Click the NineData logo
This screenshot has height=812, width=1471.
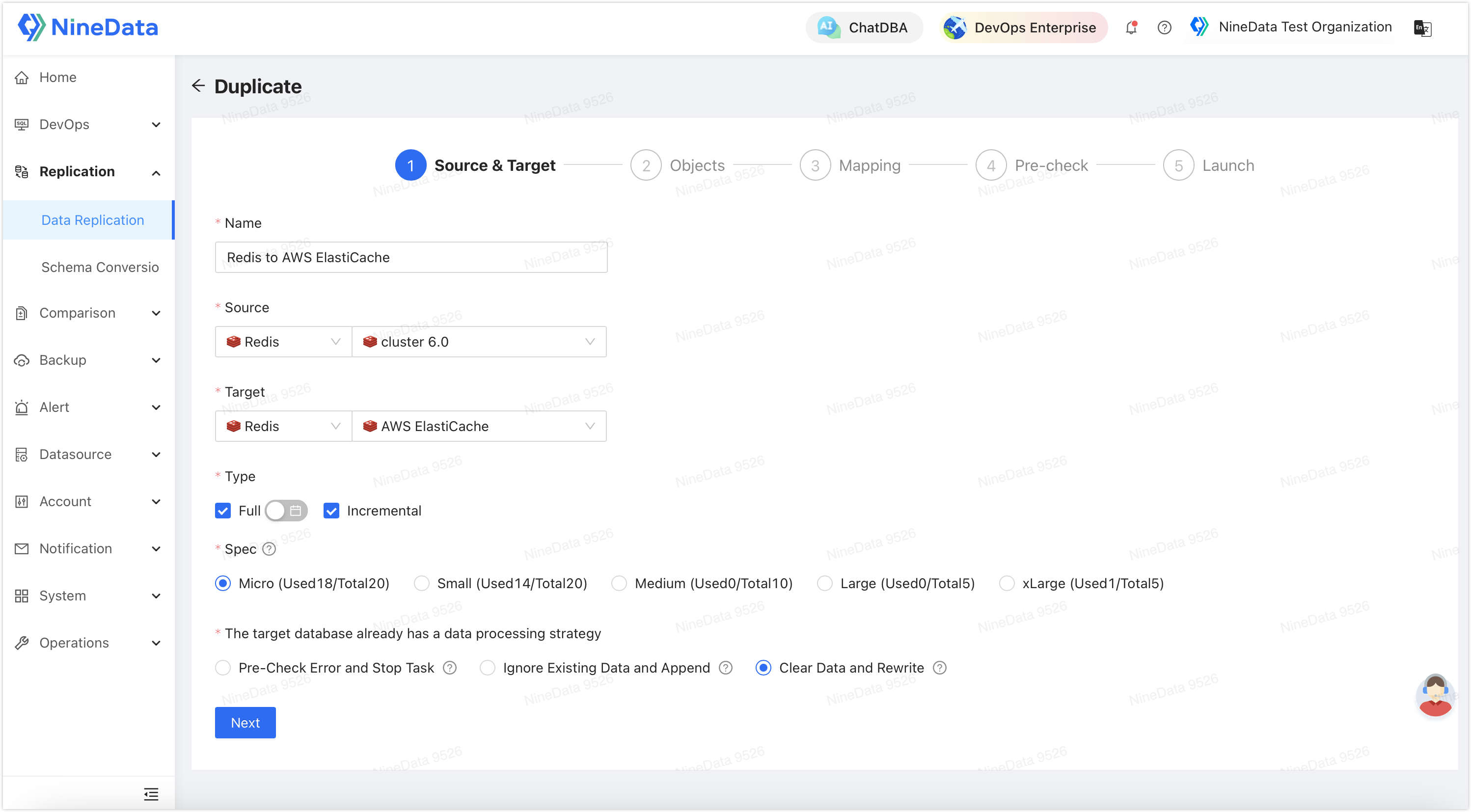click(88, 27)
